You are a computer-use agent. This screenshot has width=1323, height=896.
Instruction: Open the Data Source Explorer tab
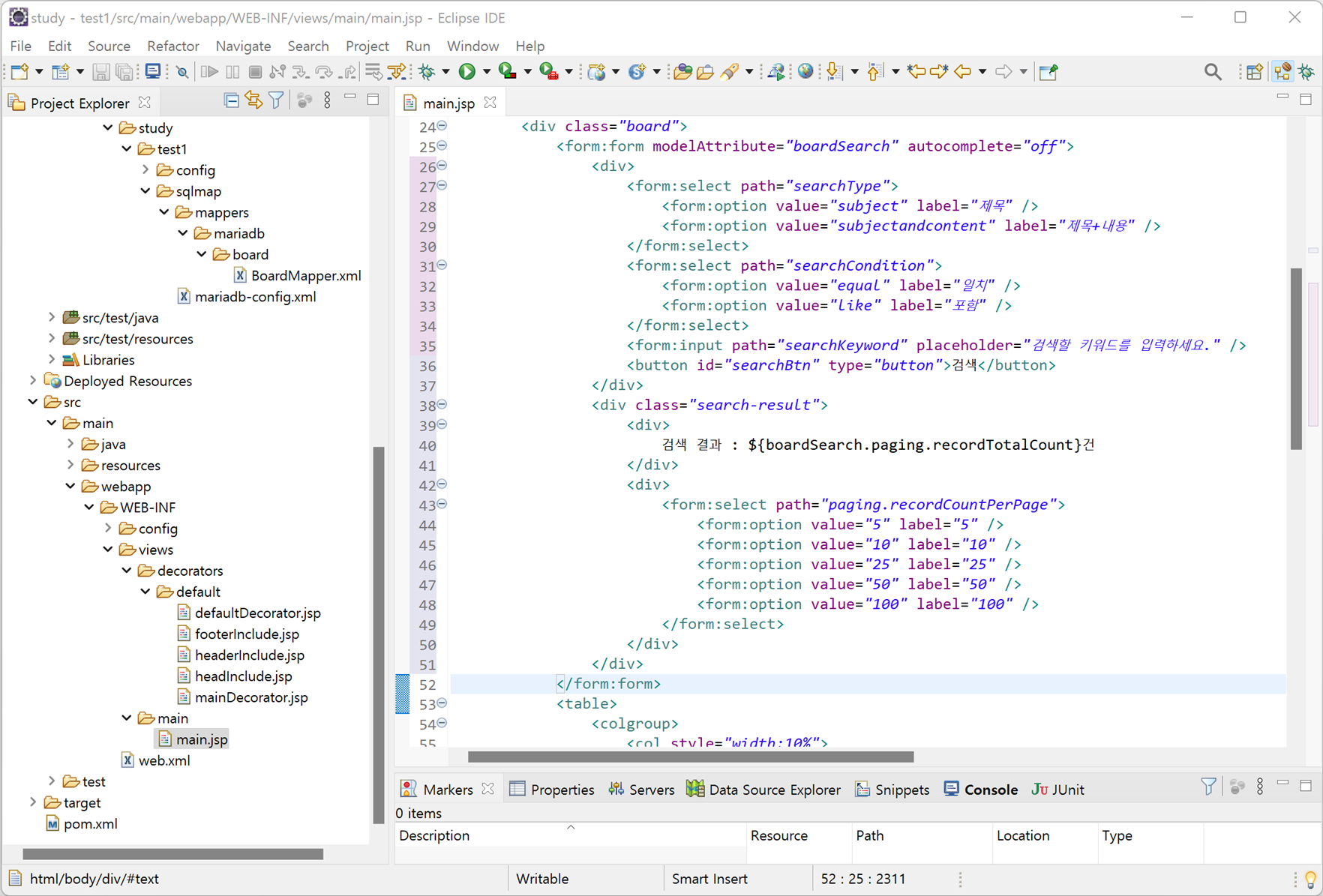point(763,790)
